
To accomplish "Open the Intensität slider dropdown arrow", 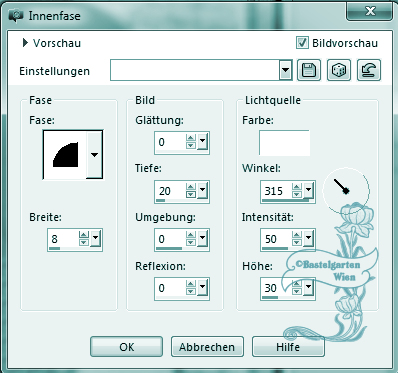I will click(x=308, y=238).
